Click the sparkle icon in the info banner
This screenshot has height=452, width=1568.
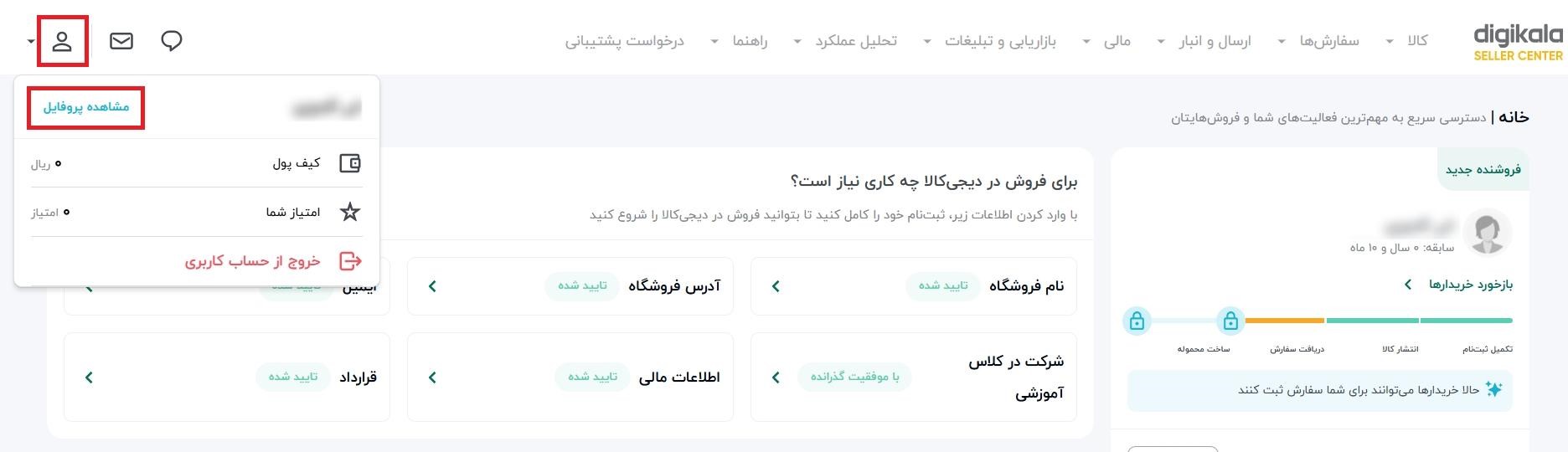(1493, 389)
